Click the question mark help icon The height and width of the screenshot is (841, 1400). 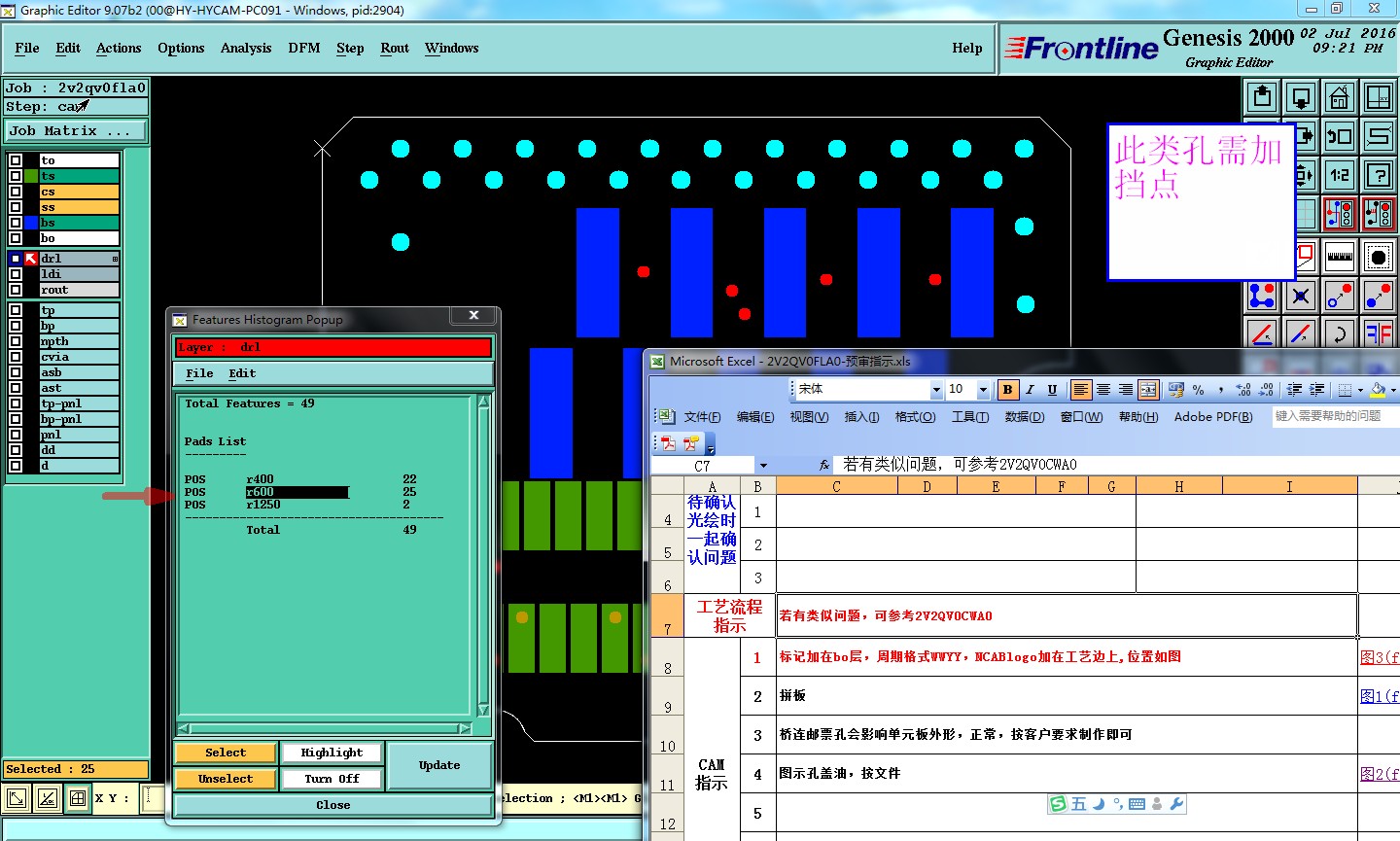[1379, 175]
